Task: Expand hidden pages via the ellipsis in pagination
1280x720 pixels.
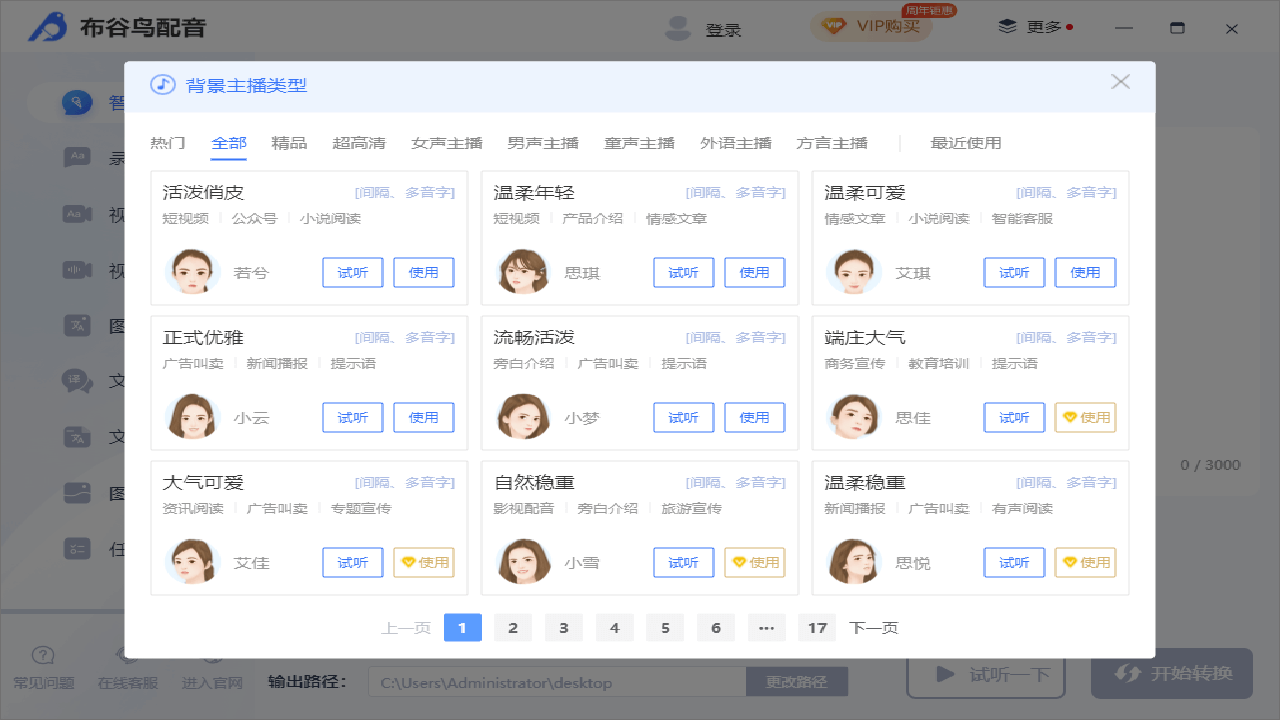Action: point(766,627)
